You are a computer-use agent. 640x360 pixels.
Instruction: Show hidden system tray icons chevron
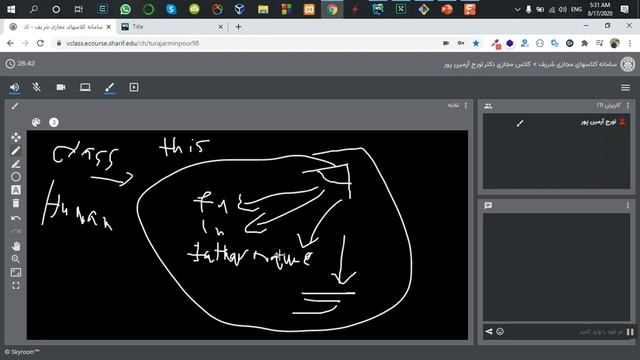pyautogui.click(x=517, y=9)
